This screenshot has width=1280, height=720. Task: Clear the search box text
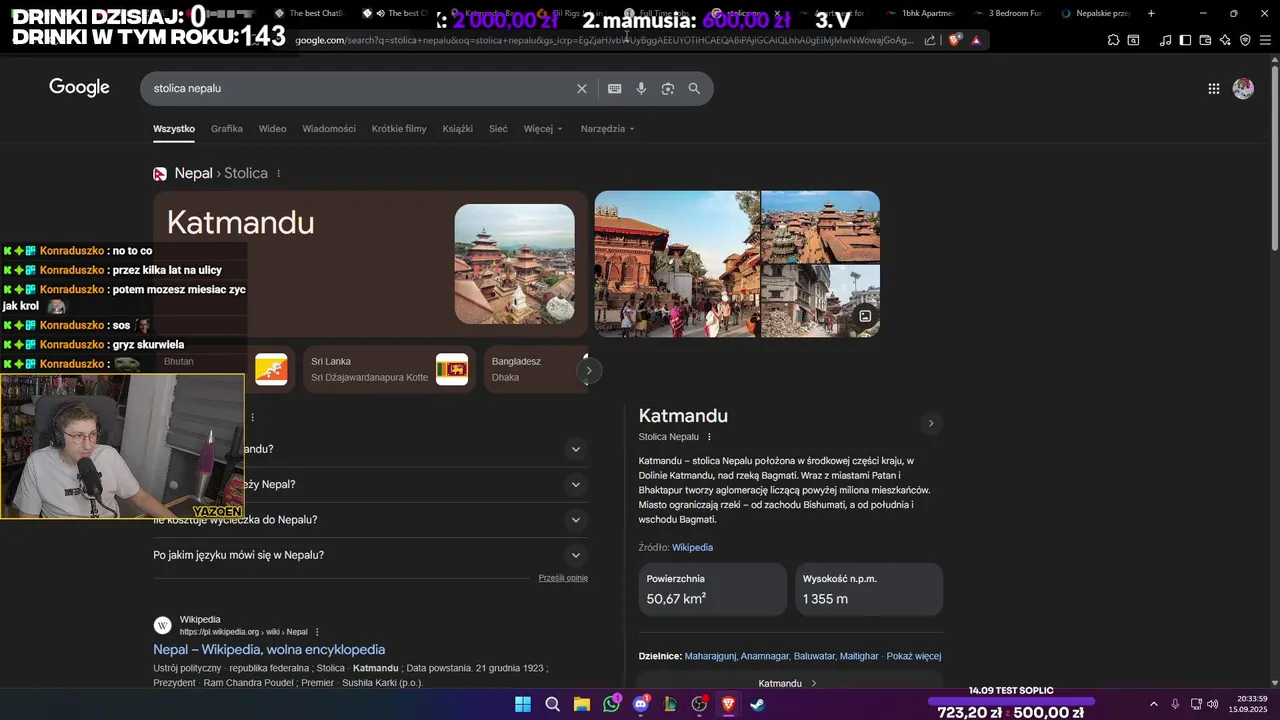point(582,89)
